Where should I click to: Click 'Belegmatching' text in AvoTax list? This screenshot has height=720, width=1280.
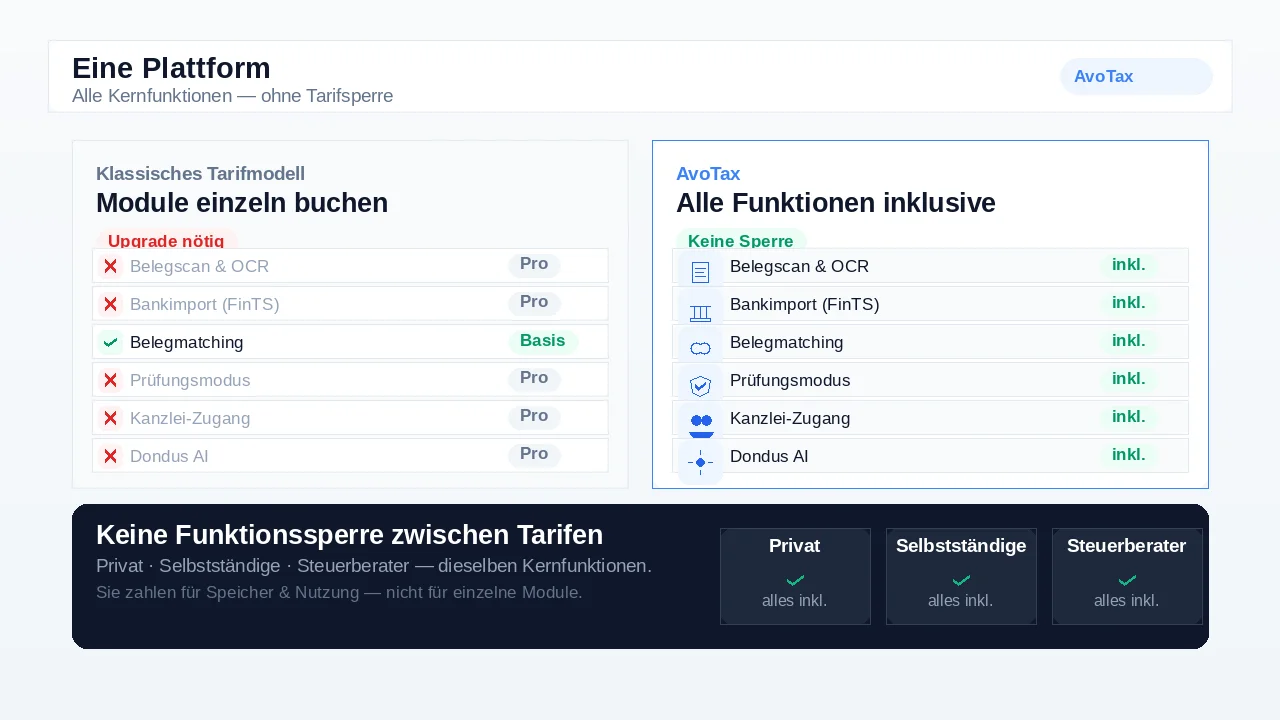point(787,342)
